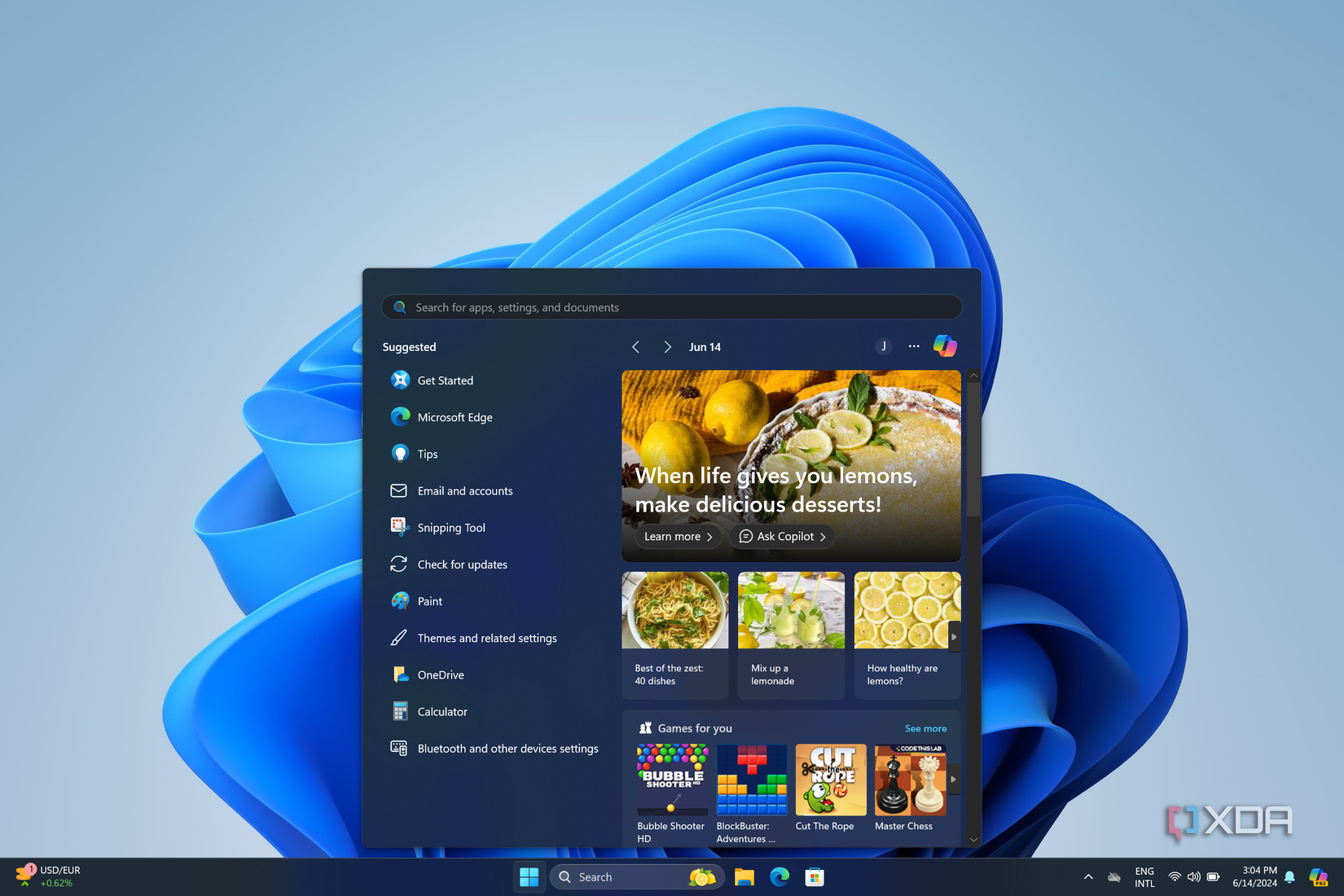Screen dimensions: 1344x896
Task: Click Learn more on lemon desserts card
Action: coord(678,537)
